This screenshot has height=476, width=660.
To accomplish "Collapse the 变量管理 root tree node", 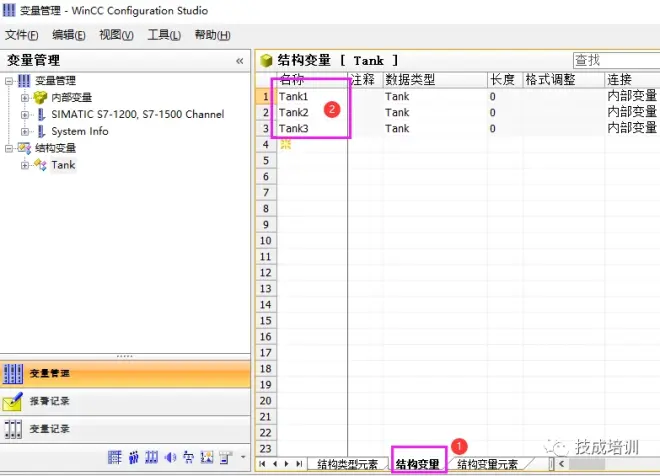I will coord(9,81).
